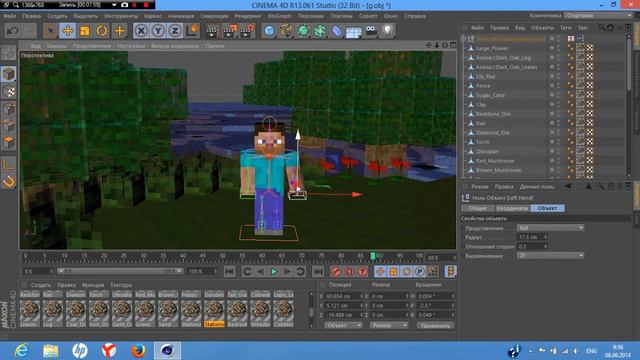Render the current view clapperboard icon
Viewport: 640px width, 360px height.
click(212, 31)
